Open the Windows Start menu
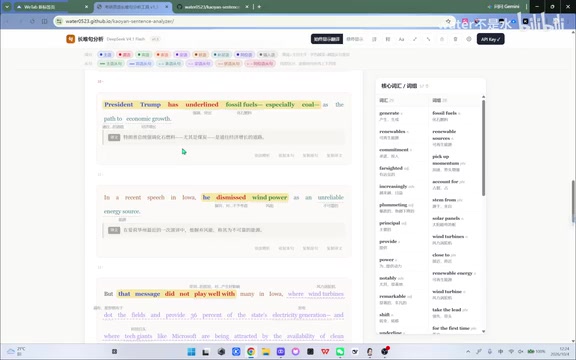Viewport: 576px width, 360px height. (x=191, y=352)
